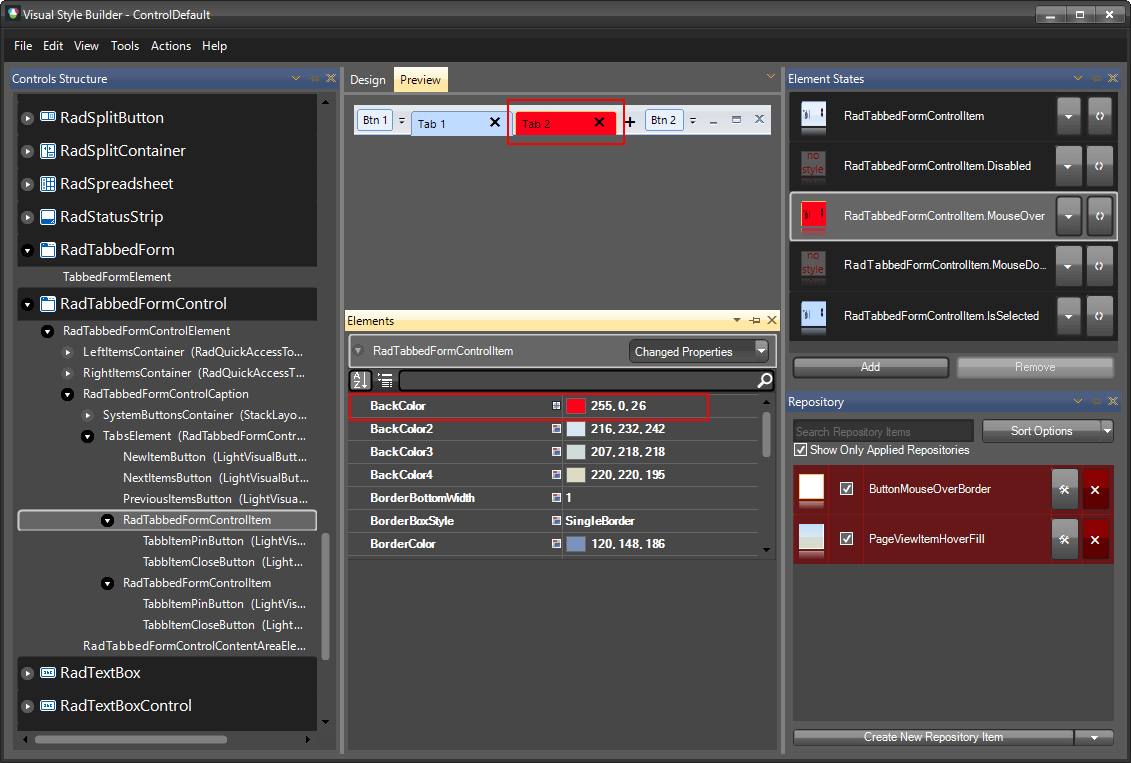Select the NewItemButton tree item
Viewport: 1131px width, 763px height.
[x=215, y=457]
